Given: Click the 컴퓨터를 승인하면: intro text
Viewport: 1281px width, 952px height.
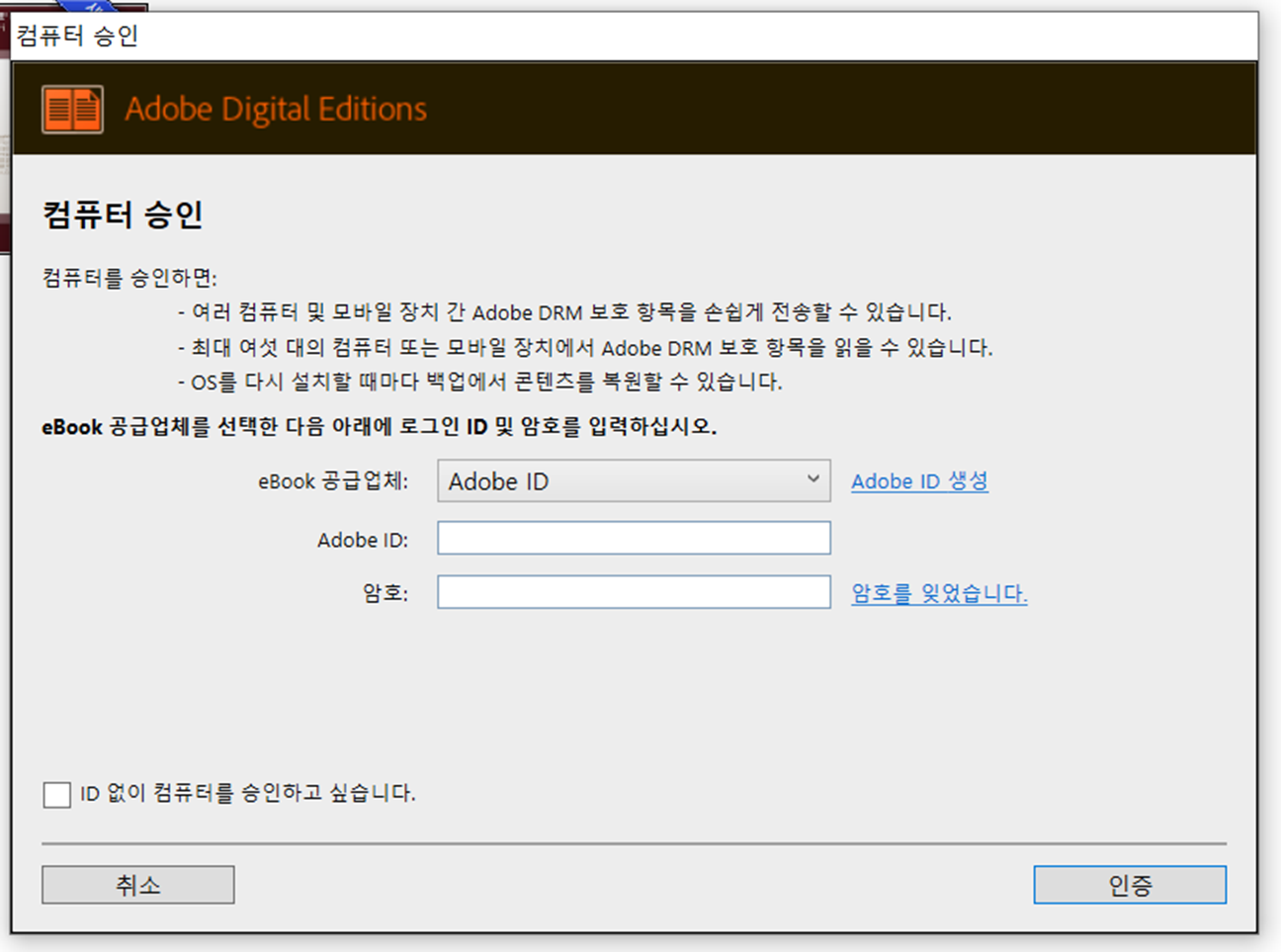Looking at the screenshot, I should click(x=129, y=278).
